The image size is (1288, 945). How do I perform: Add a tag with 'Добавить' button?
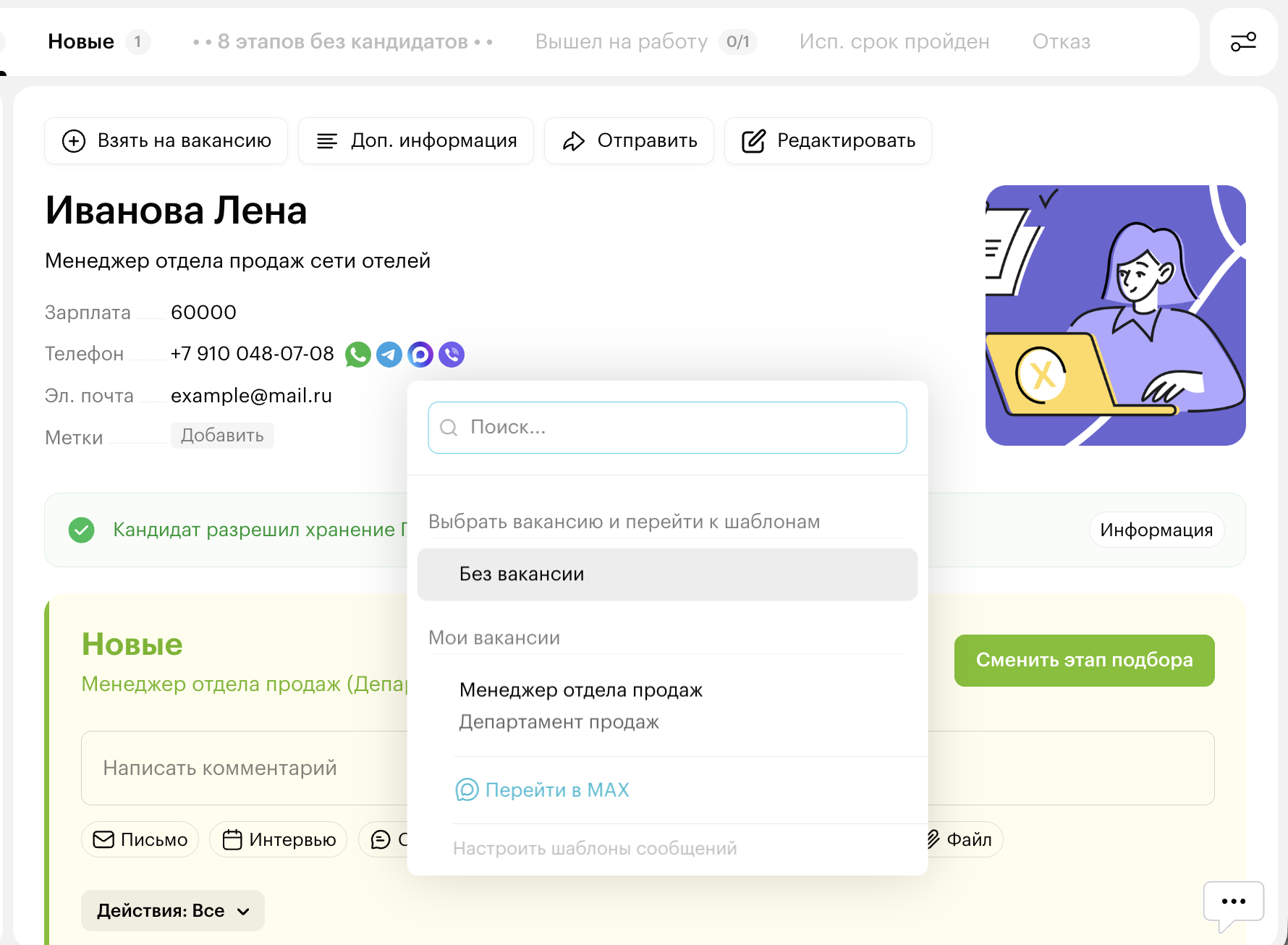click(x=222, y=436)
